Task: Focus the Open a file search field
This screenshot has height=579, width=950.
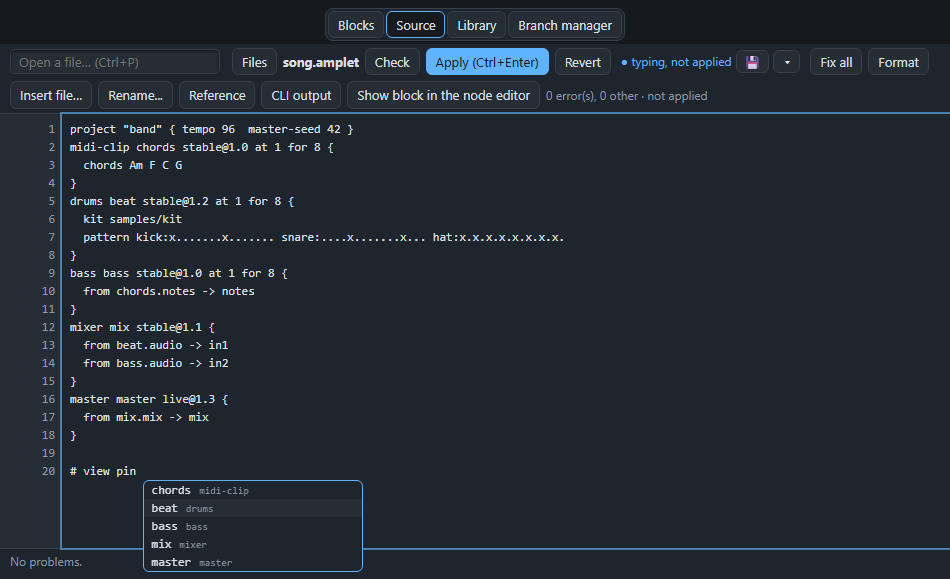Action: [115, 62]
